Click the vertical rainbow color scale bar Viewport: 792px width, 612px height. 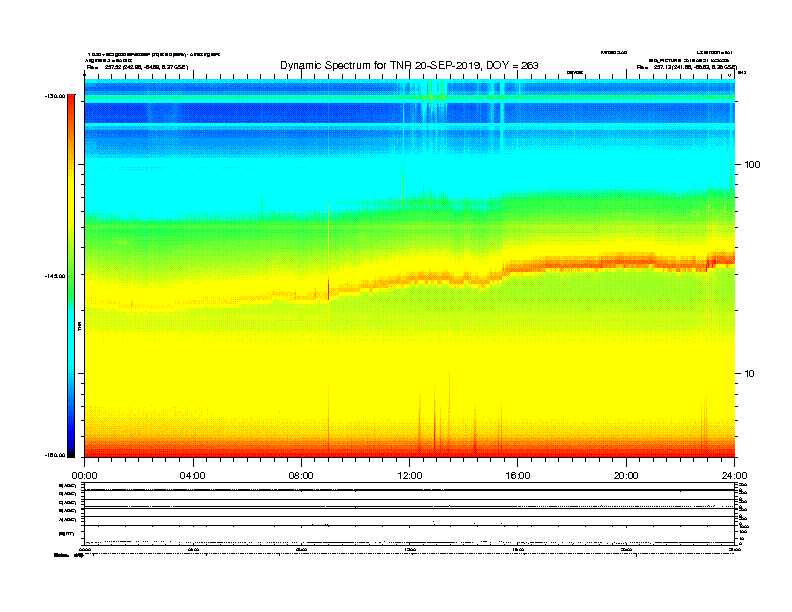pyautogui.click(x=71, y=276)
